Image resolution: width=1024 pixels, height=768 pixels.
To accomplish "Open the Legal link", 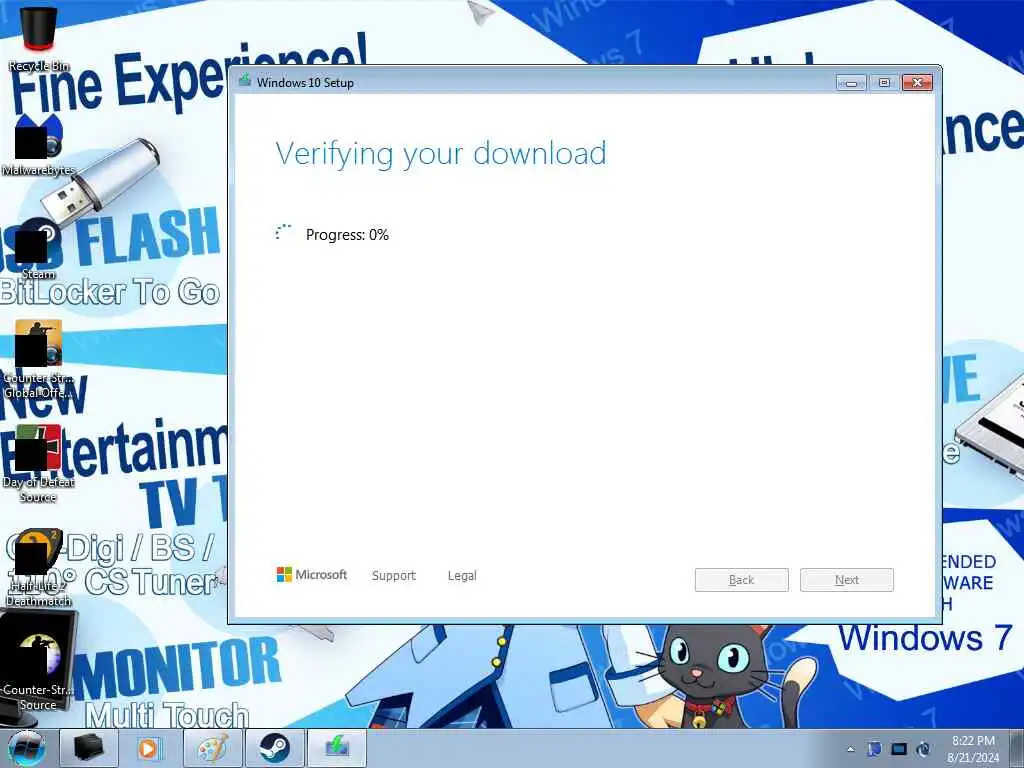I will coord(462,575).
